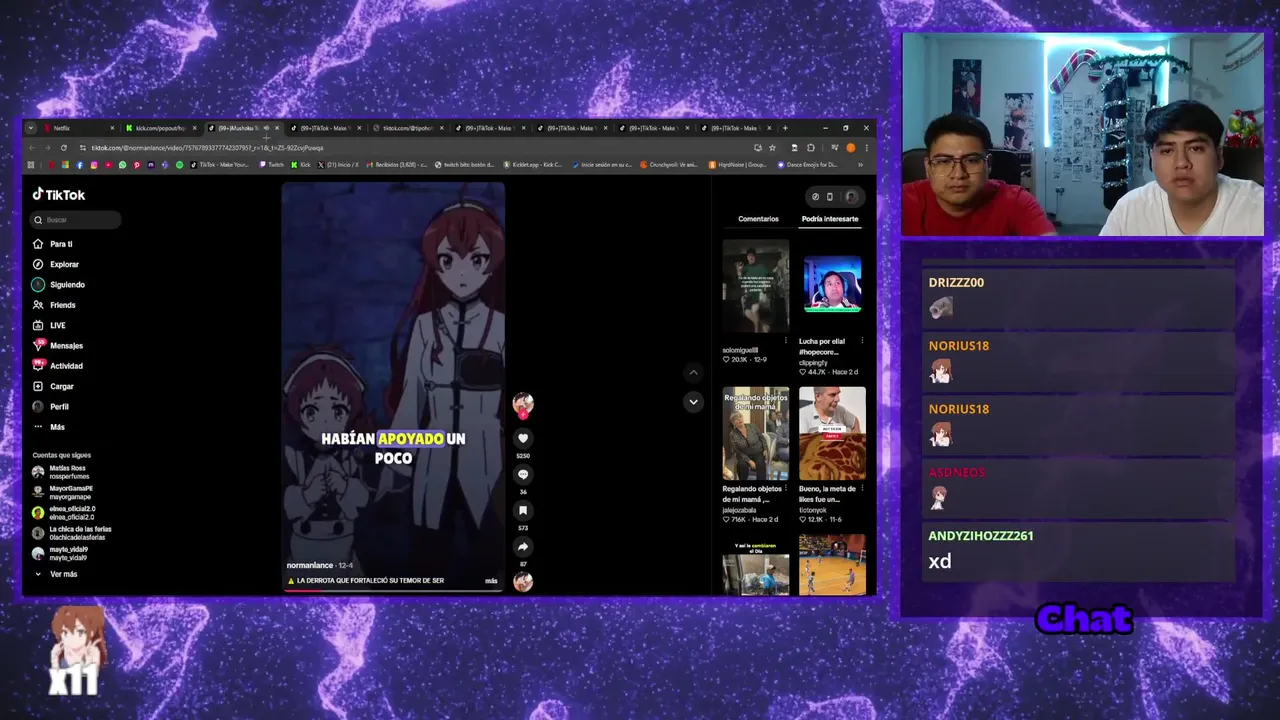Go to the Siguiendo feed
Viewport: 1280px width, 720px height.
click(x=59, y=285)
